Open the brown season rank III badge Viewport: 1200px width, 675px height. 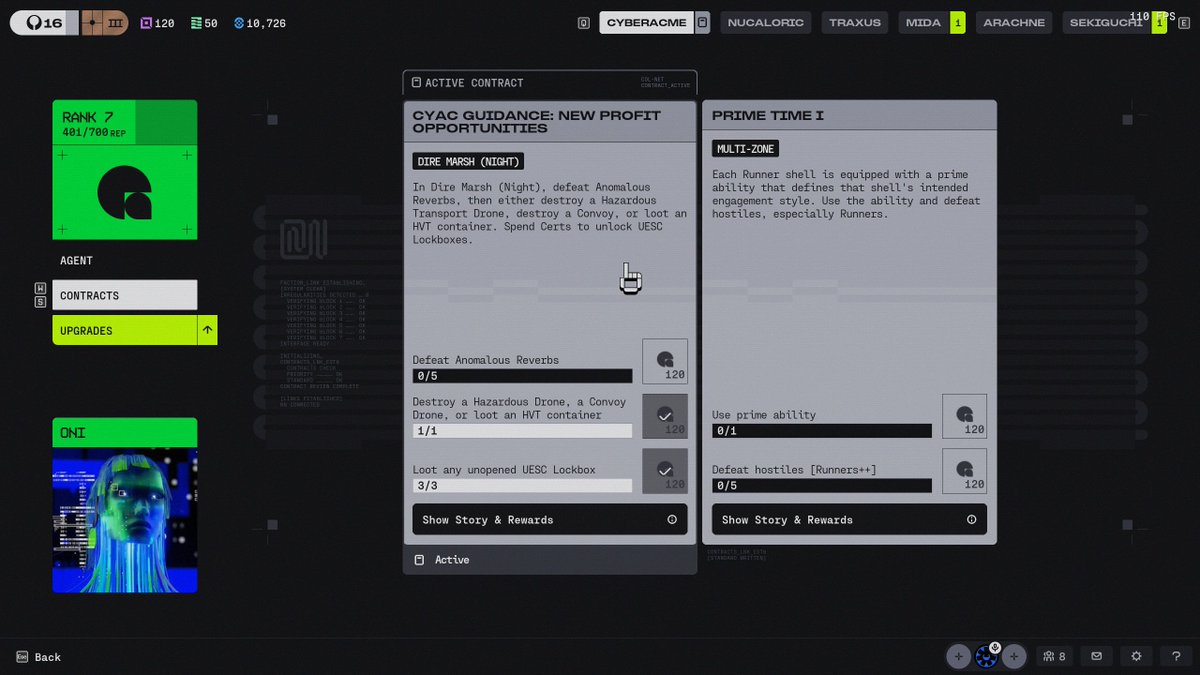point(104,22)
